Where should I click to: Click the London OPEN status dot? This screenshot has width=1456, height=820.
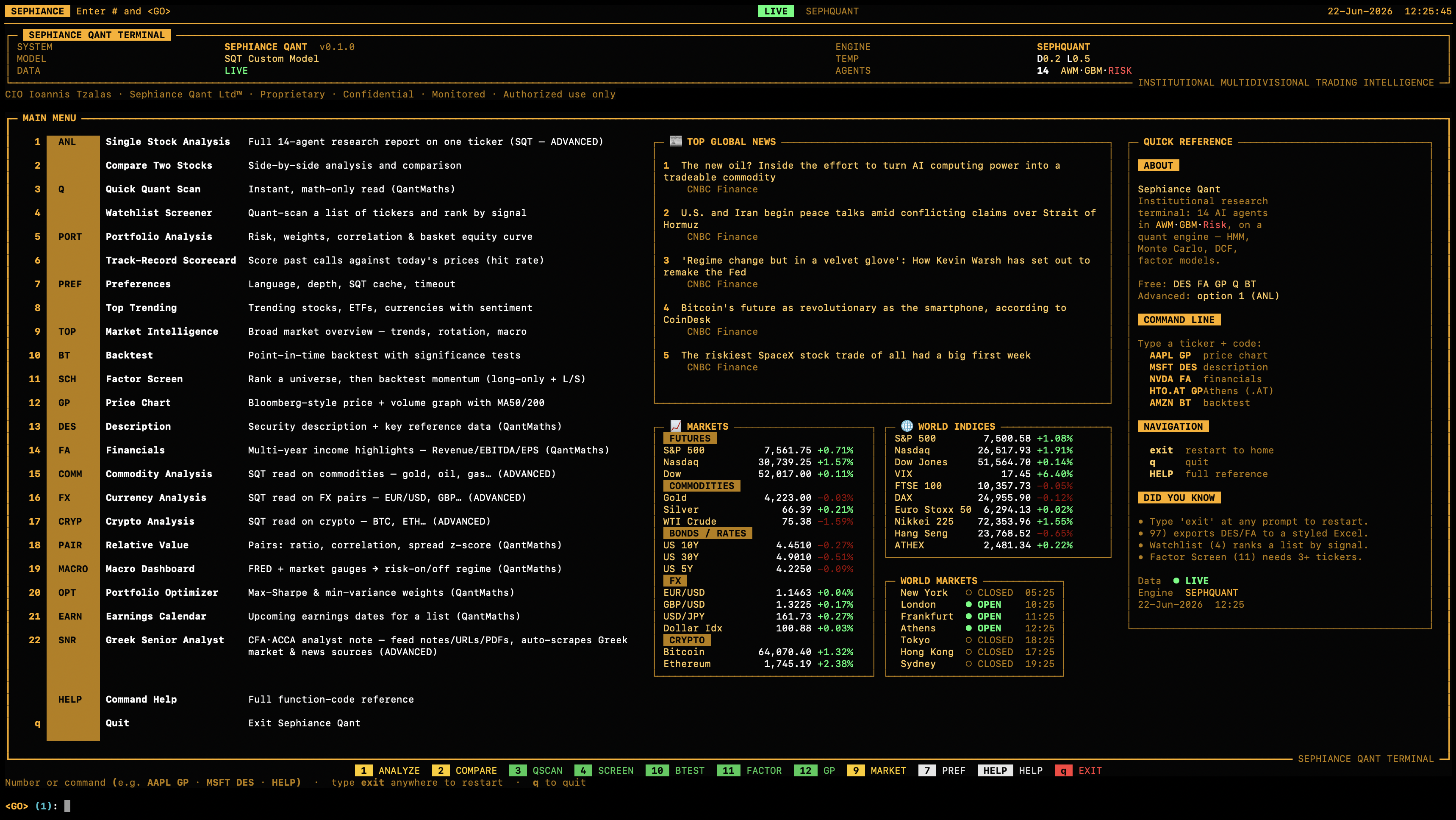[x=968, y=605]
